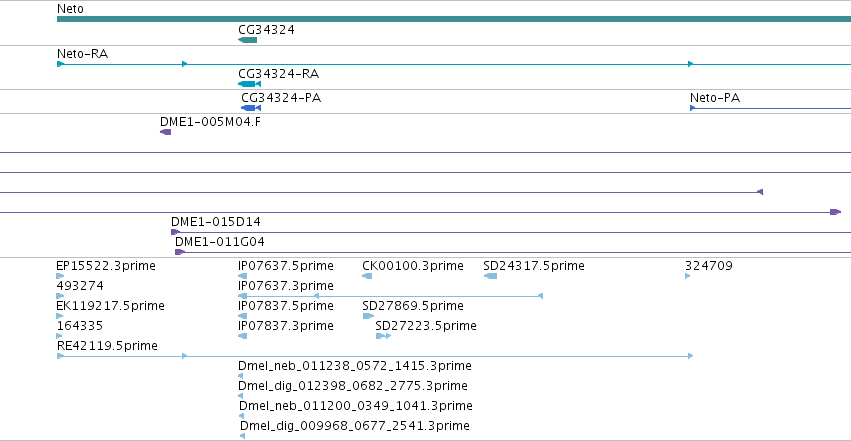Select the Neto-RA transcript label
This screenshot has height=441, width=851.
point(82,54)
